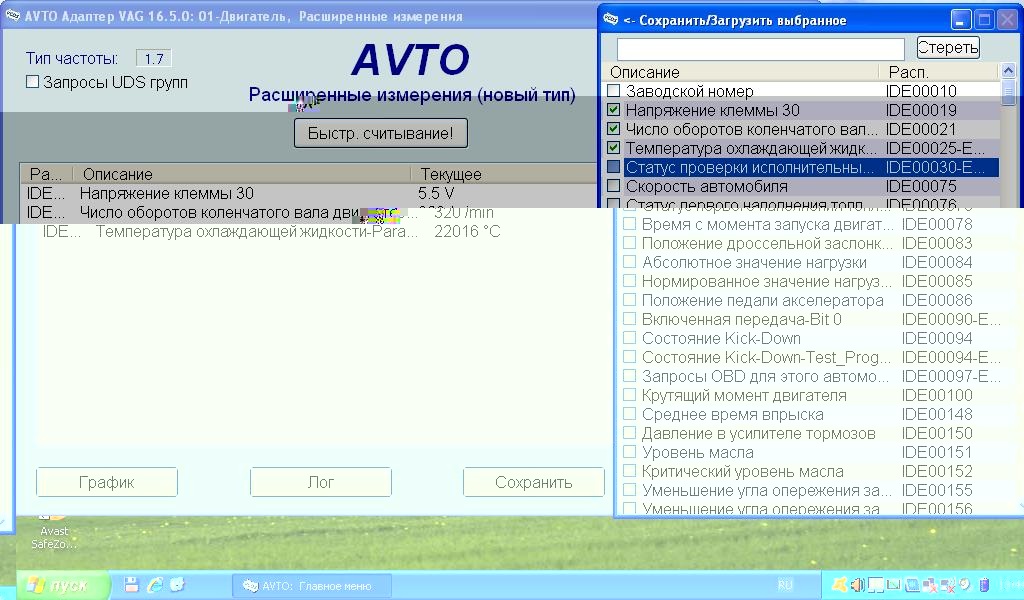This screenshot has width=1024, height=600.
Task: Uncheck the Напряжение клеммы 30 item
Action: click(x=614, y=110)
